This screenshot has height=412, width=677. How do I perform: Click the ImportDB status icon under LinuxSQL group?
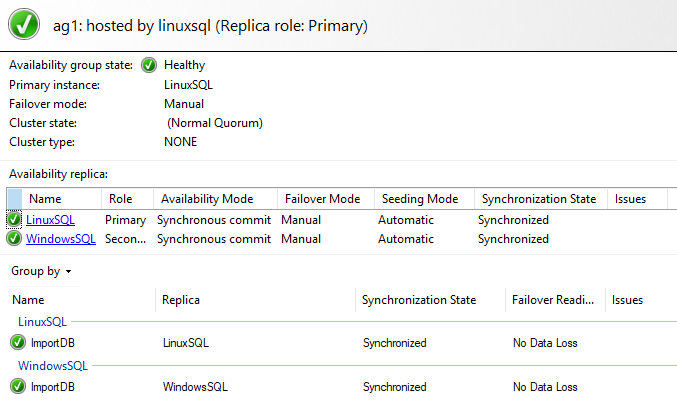tap(19, 343)
